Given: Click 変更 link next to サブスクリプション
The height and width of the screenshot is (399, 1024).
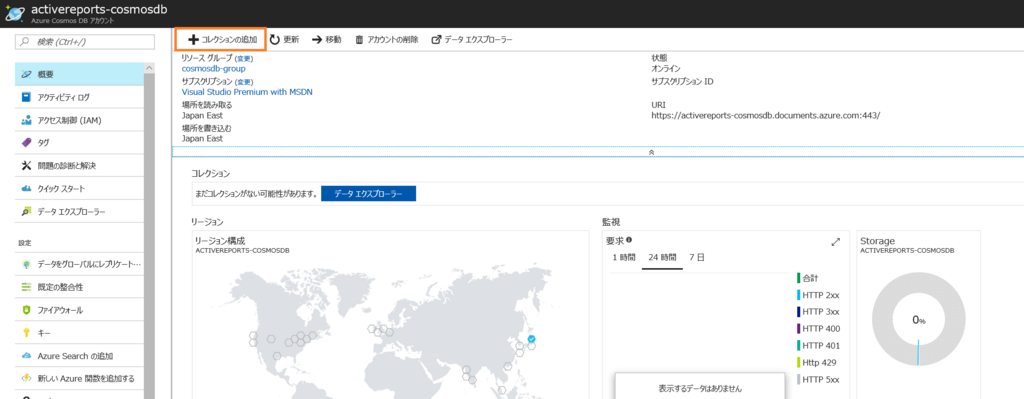Looking at the screenshot, I should click(x=243, y=82).
